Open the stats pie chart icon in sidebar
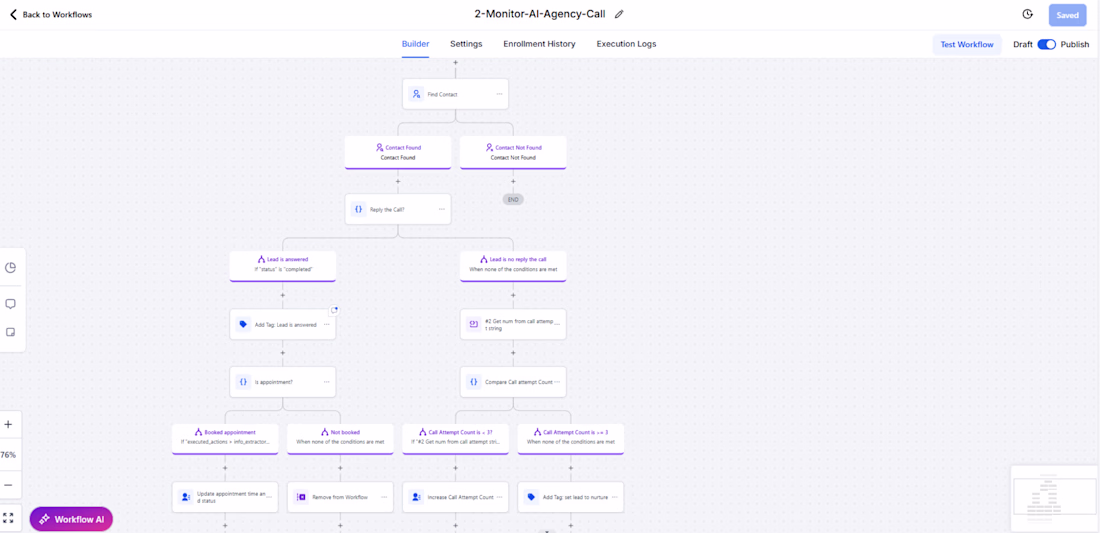 coord(11,268)
